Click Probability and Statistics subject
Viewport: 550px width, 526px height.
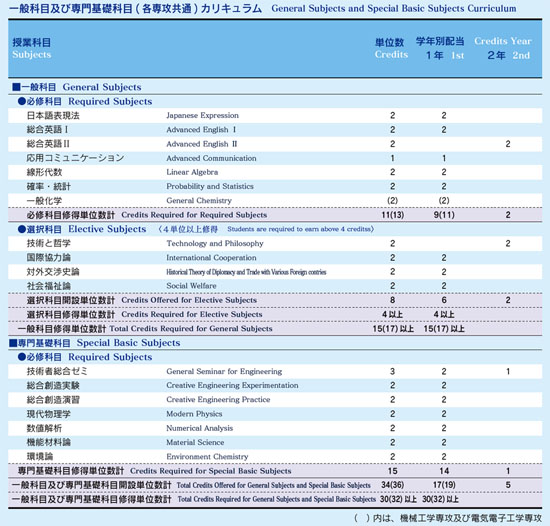210,187
